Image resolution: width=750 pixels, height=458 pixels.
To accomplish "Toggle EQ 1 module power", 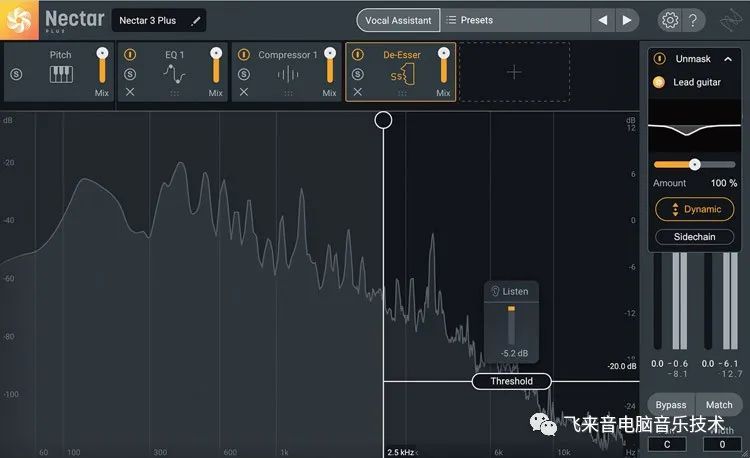I will (130, 55).
